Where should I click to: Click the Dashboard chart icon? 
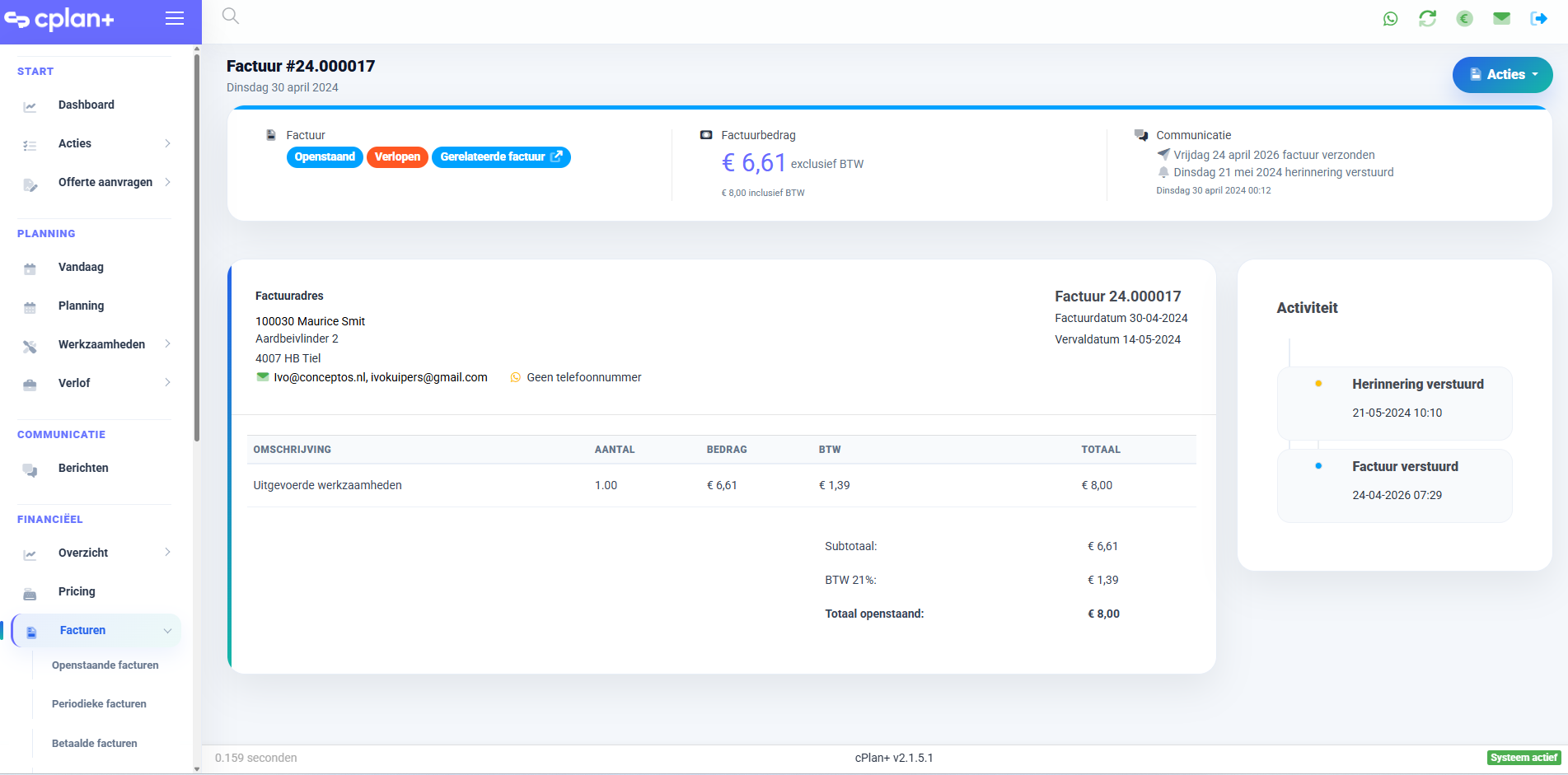pos(30,106)
